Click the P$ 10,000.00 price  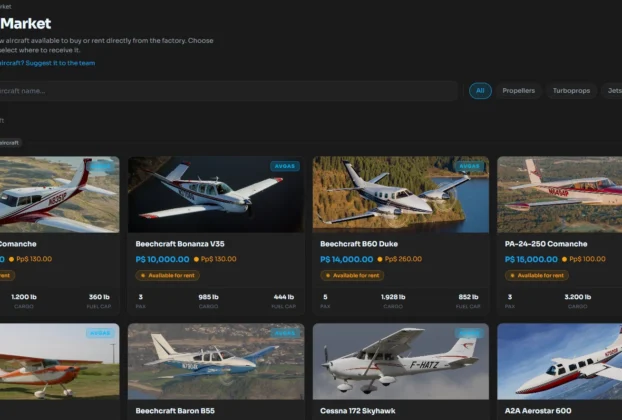(162, 259)
